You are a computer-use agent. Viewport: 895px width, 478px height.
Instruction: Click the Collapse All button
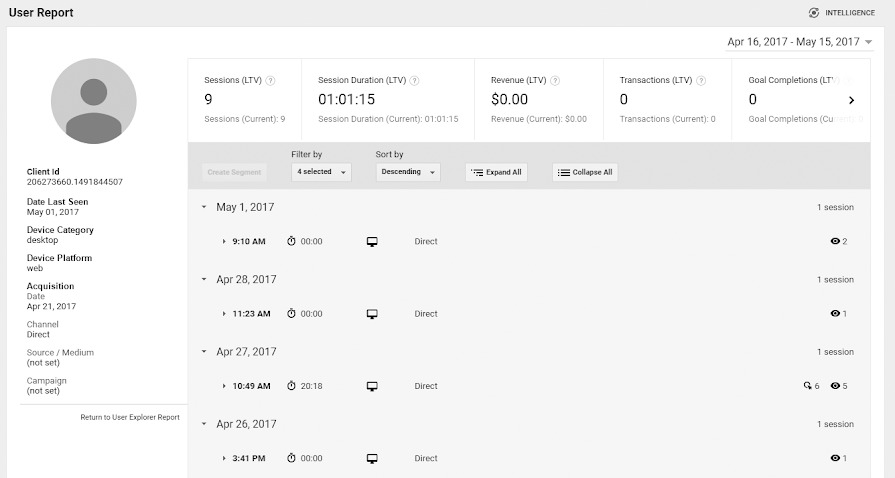tap(585, 172)
